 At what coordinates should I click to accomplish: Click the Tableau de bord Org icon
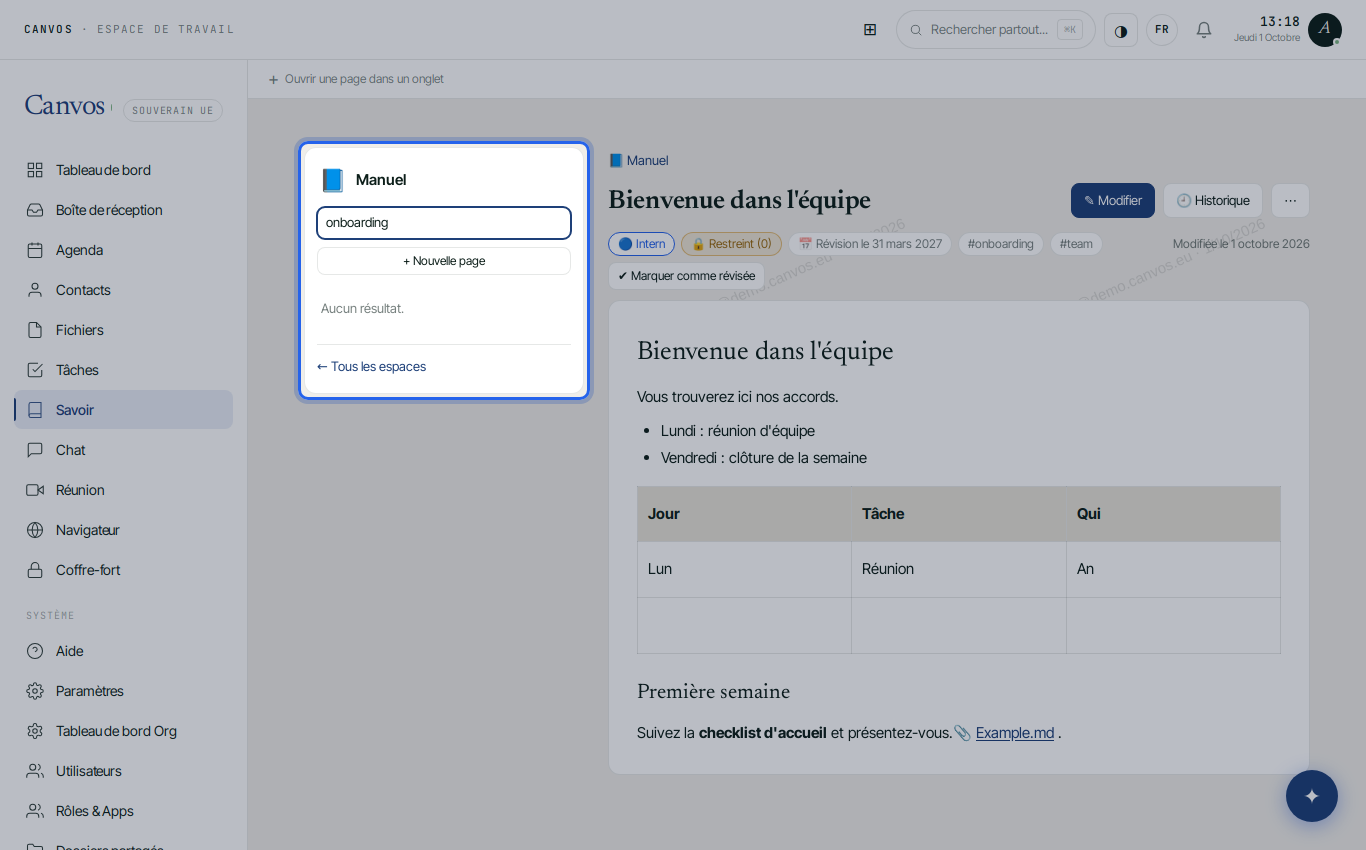click(35, 731)
